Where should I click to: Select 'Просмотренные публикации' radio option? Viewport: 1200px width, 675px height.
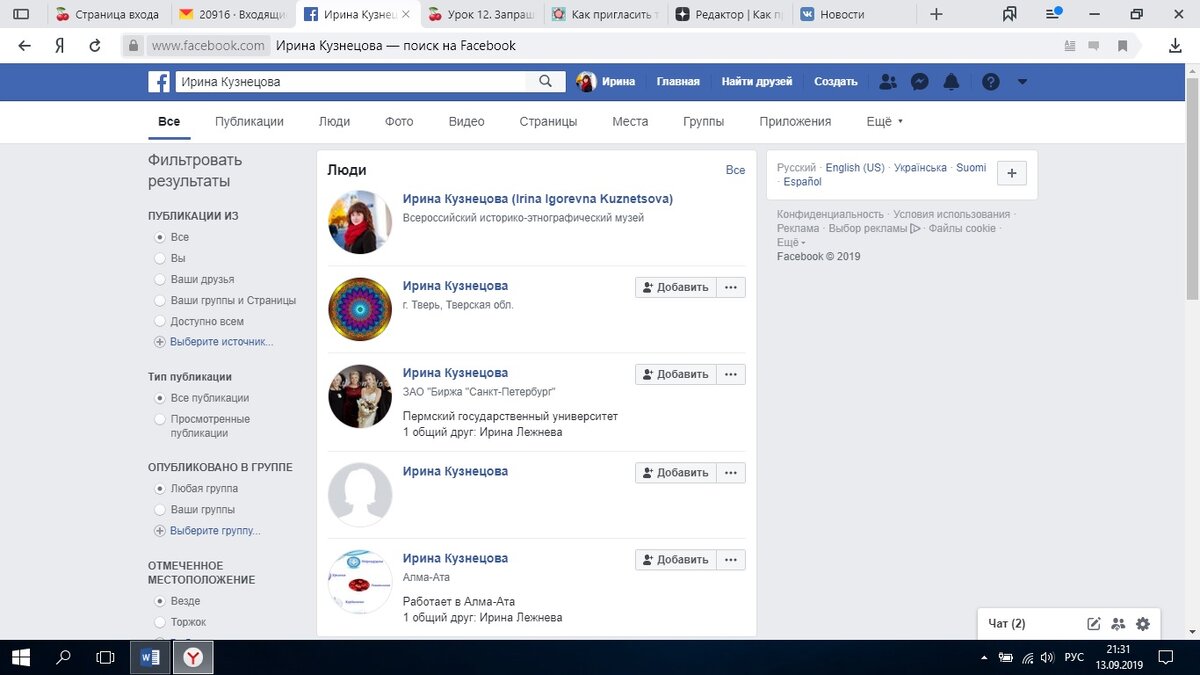click(x=160, y=419)
